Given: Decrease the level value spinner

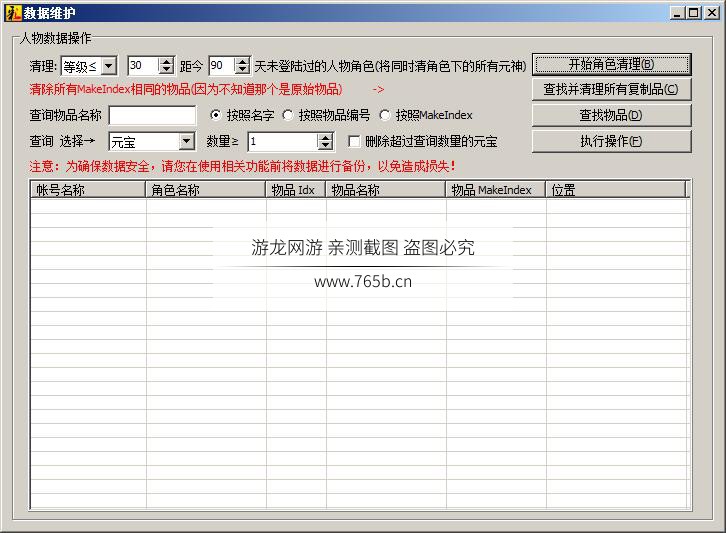Looking at the screenshot, I should [x=166, y=70].
